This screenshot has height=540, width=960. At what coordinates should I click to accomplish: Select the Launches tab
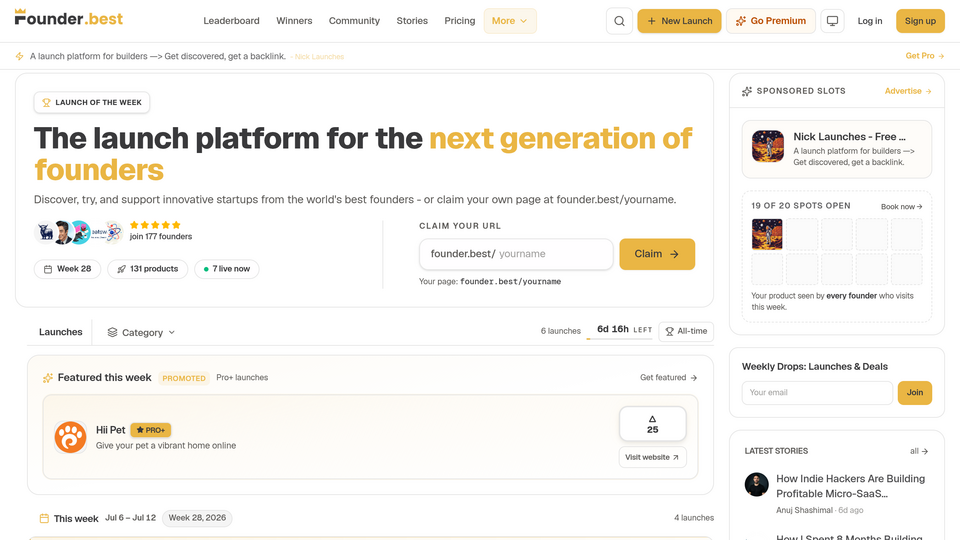coord(61,332)
